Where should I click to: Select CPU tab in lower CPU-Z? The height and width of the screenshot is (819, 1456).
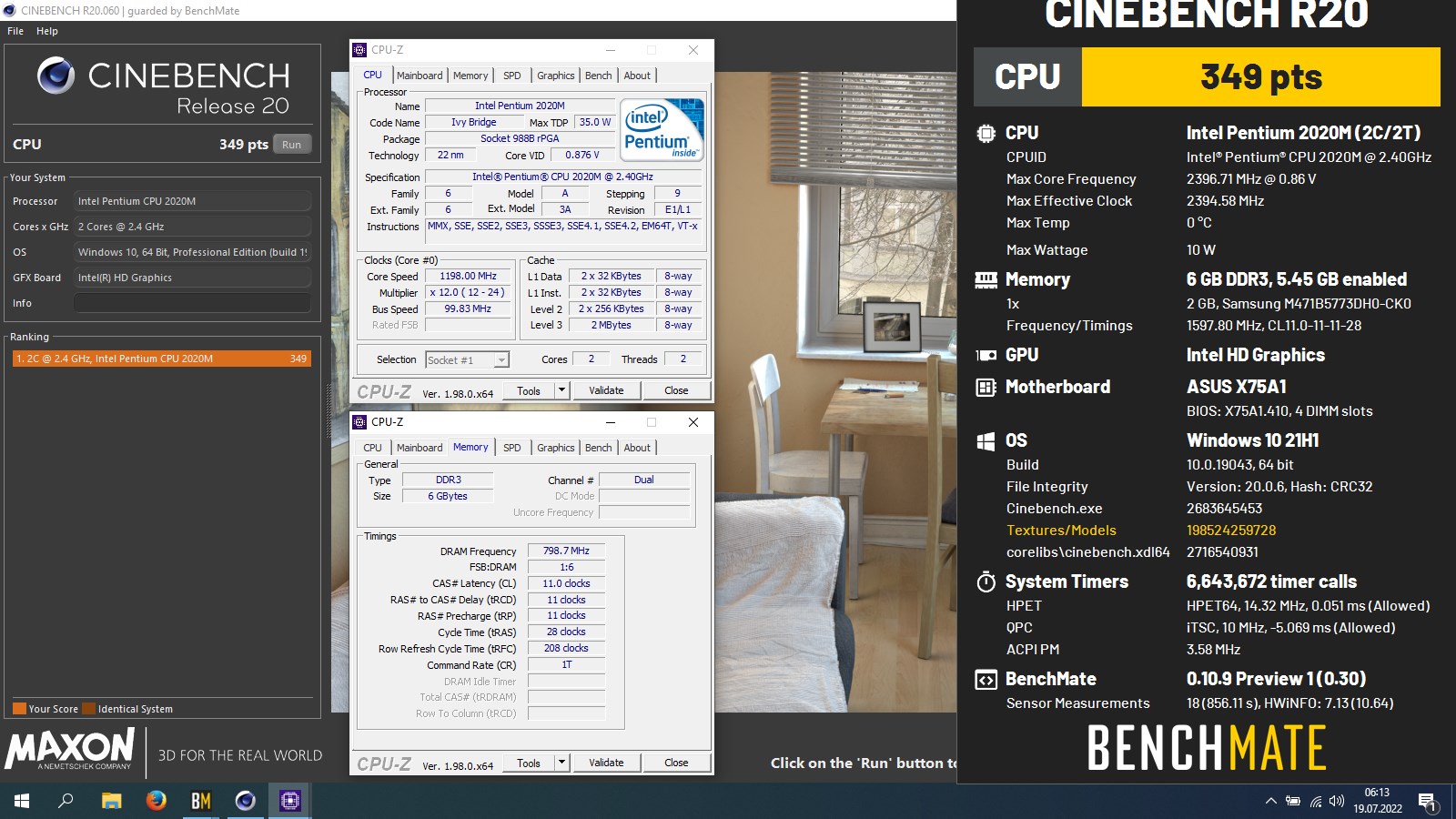coord(373,448)
